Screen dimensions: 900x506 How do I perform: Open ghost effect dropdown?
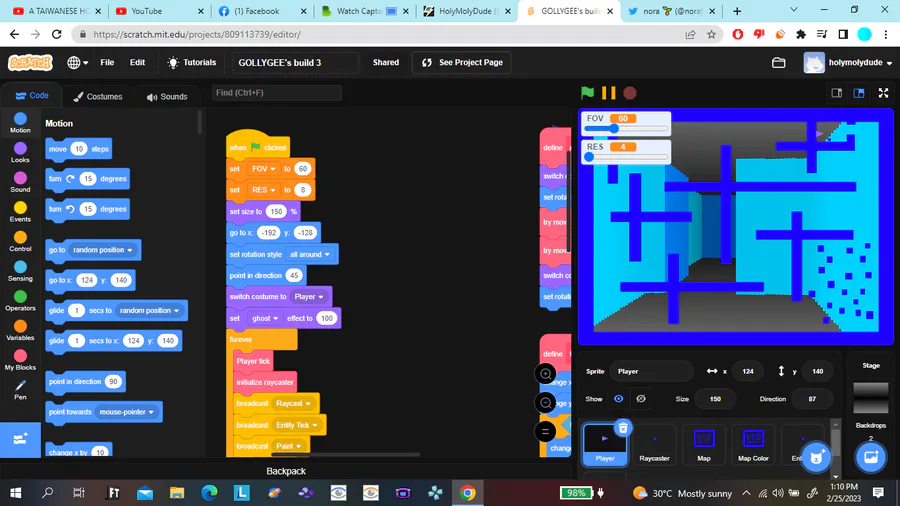[x=265, y=318]
